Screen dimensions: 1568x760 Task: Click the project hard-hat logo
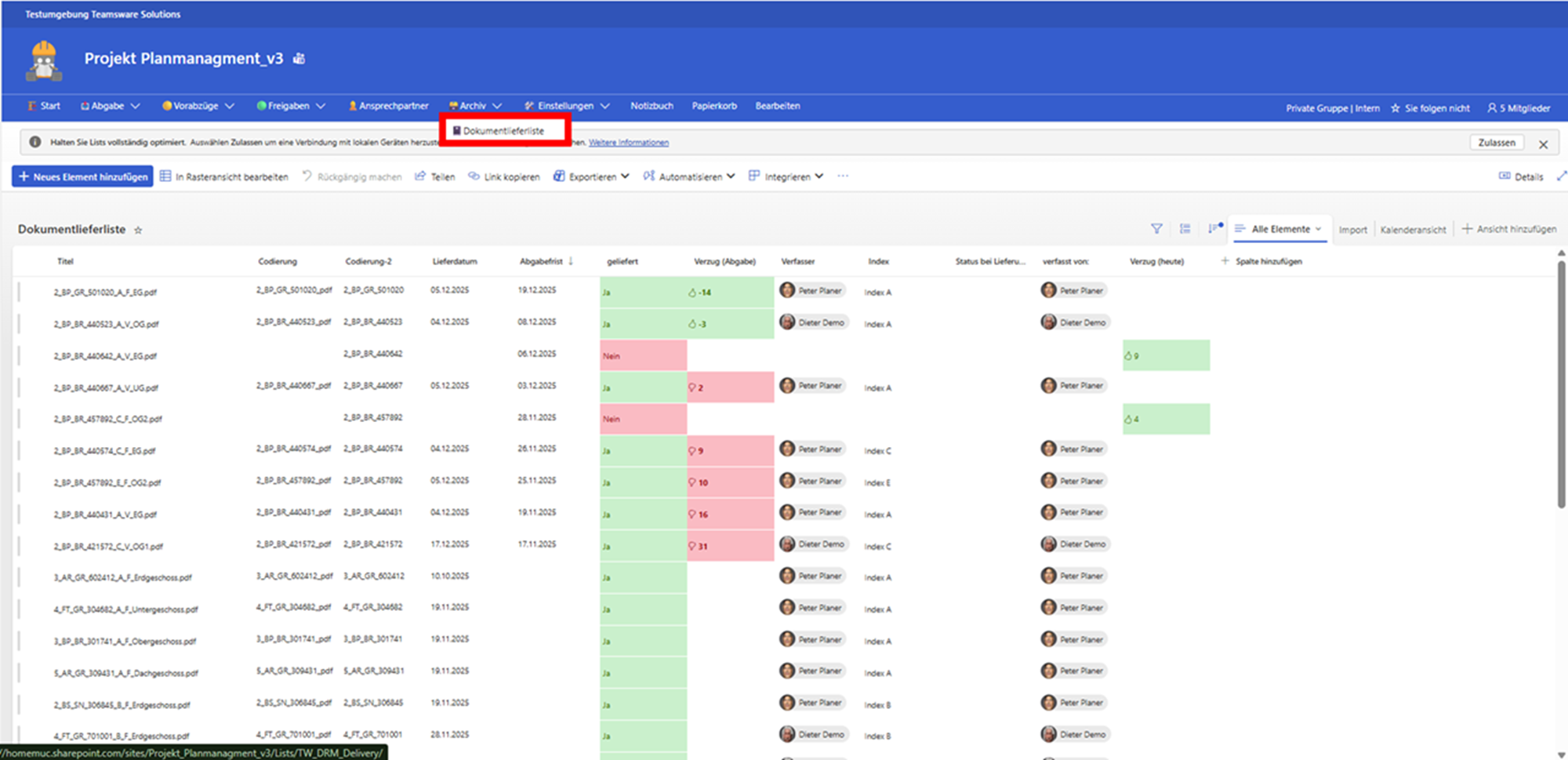pos(44,60)
